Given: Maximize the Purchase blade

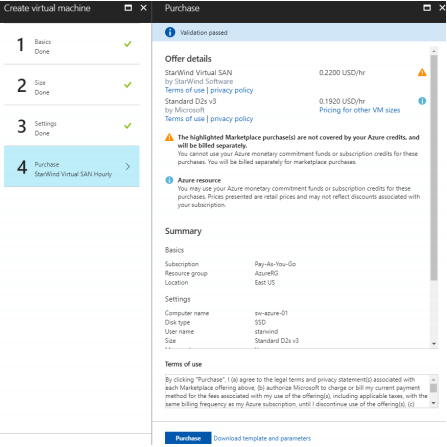Looking at the screenshot, I should tap(427, 8).
